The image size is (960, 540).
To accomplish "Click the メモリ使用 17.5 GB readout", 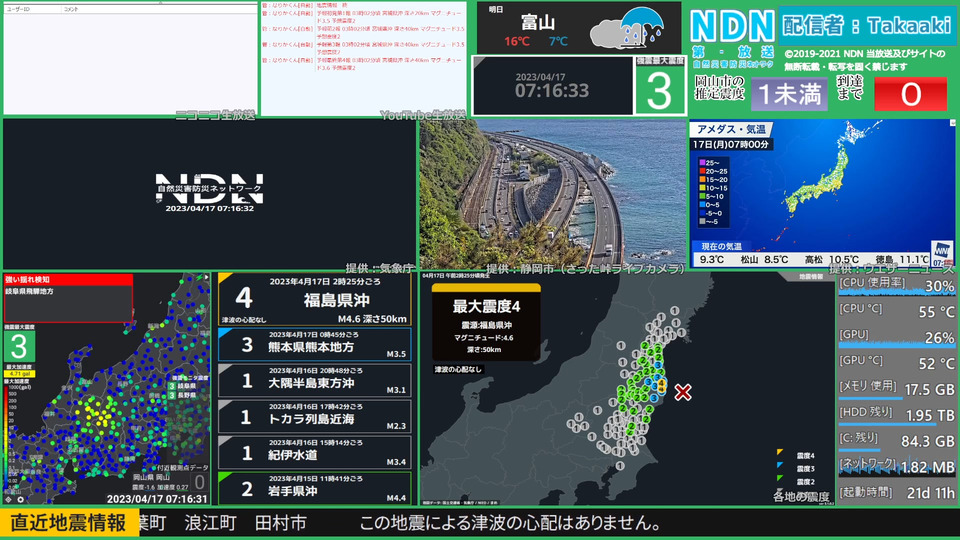I will click(x=896, y=389).
